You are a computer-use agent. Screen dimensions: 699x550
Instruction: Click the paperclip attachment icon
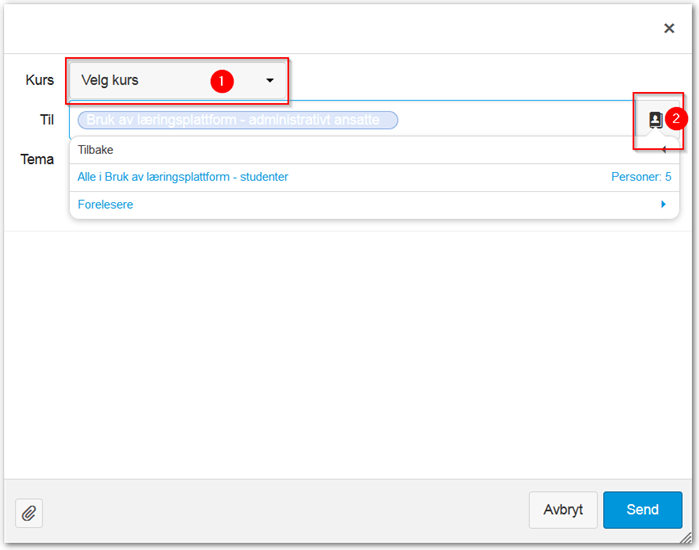(x=29, y=513)
